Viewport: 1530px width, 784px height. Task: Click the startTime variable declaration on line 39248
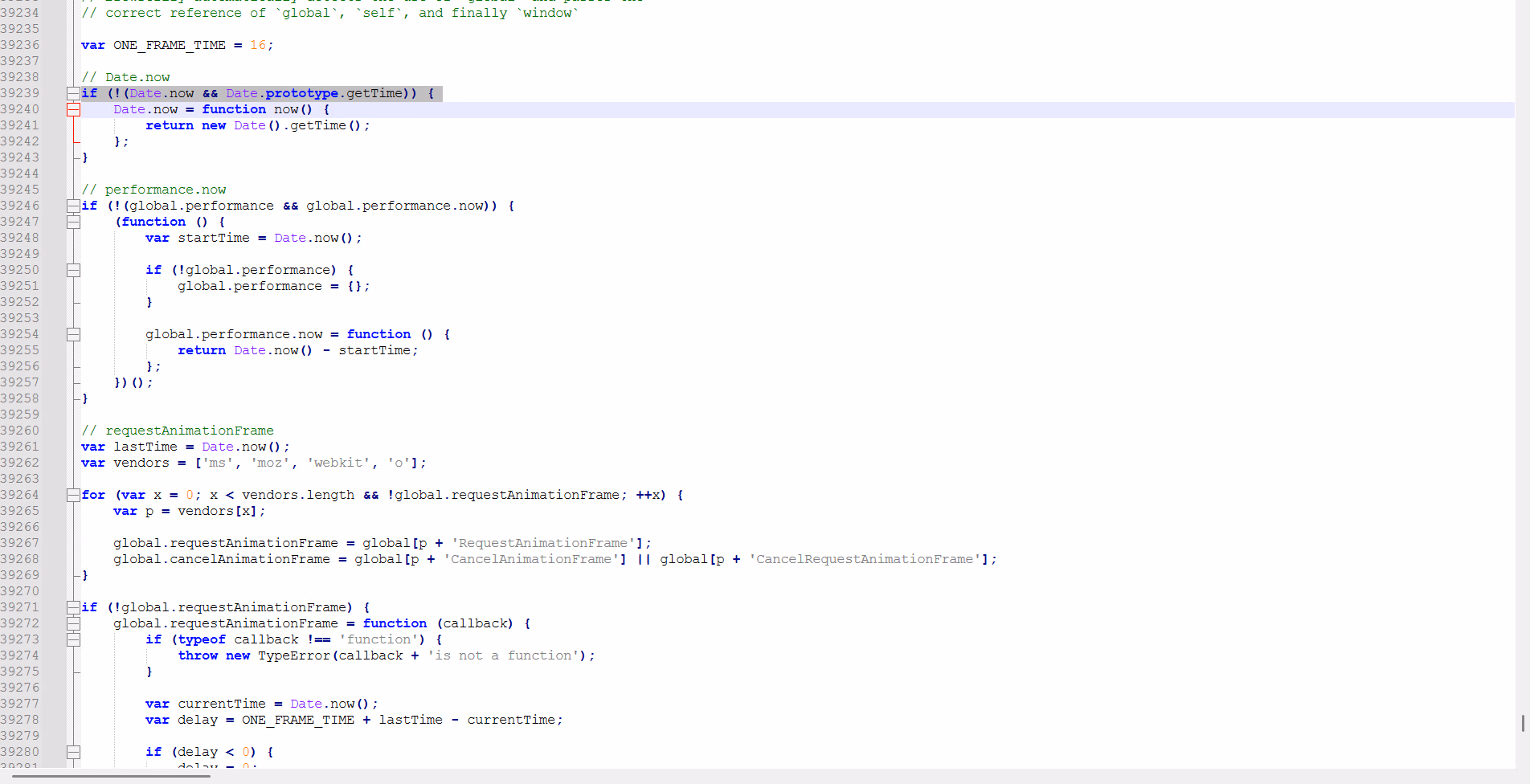click(x=213, y=238)
